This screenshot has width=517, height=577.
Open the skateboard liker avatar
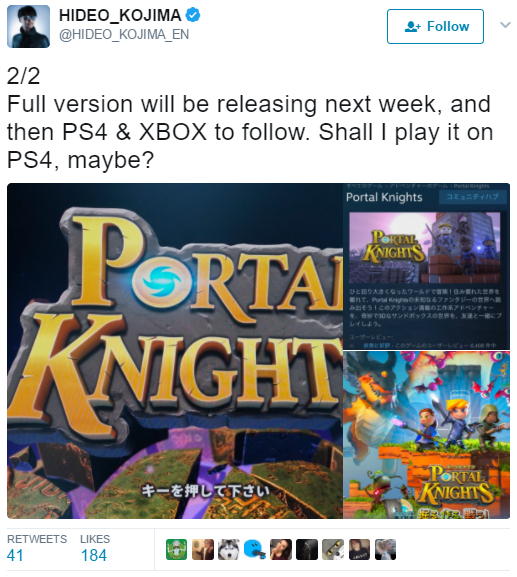click(x=333, y=550)
